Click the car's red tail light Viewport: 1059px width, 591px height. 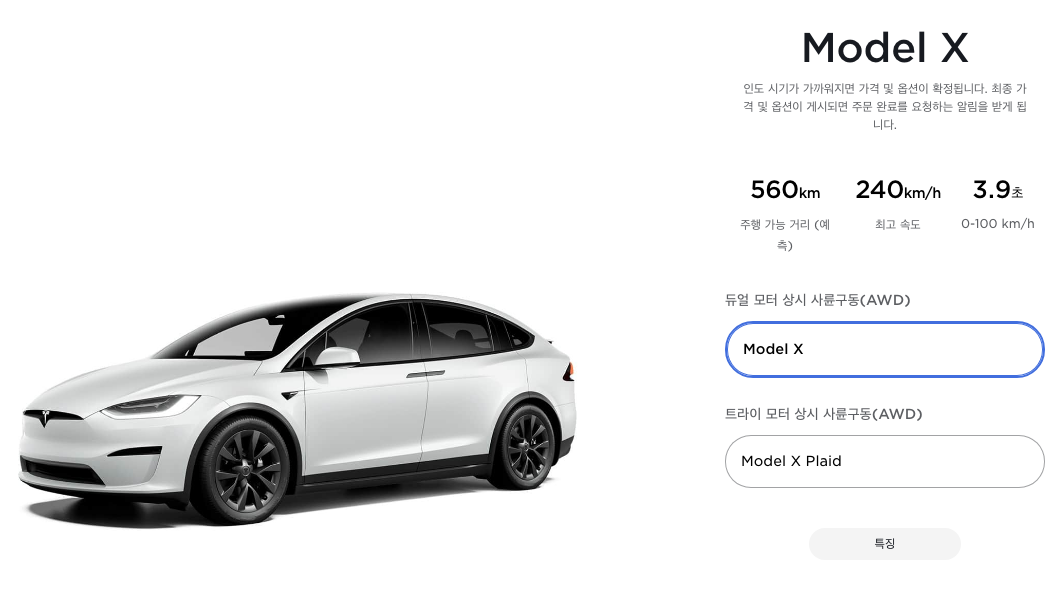pyautogui.click(x=569, y=371)
